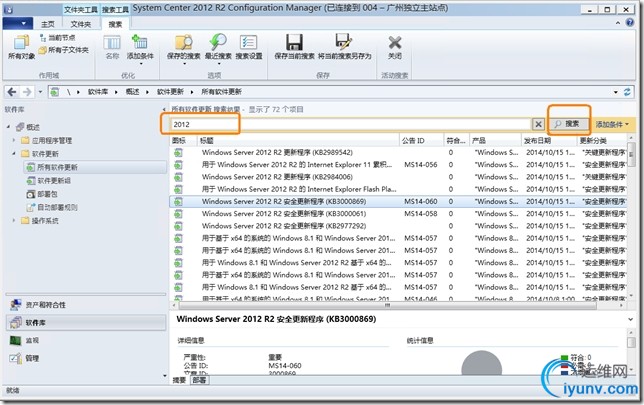Select All Subfolders (所有子文件夹) scope option
The height and width of the screenshot is (405, 644).
64,50
